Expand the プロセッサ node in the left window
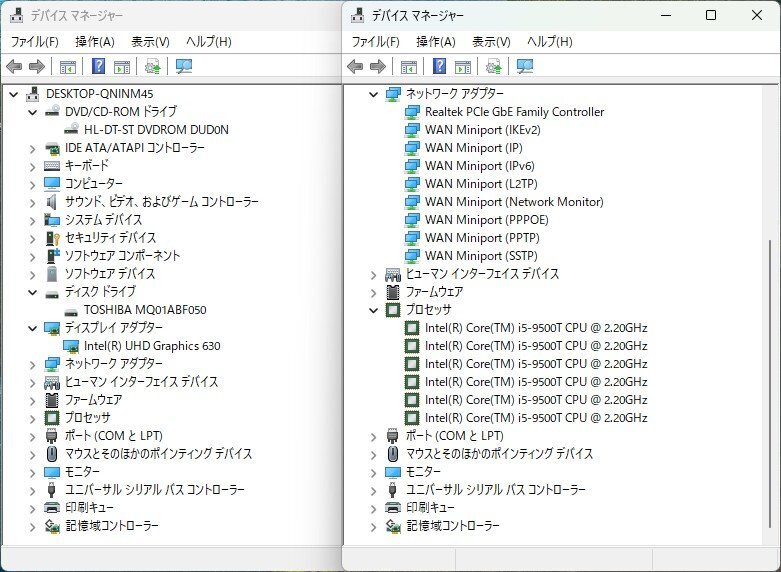Screen dimensions: 781x572 pos(33,418)
